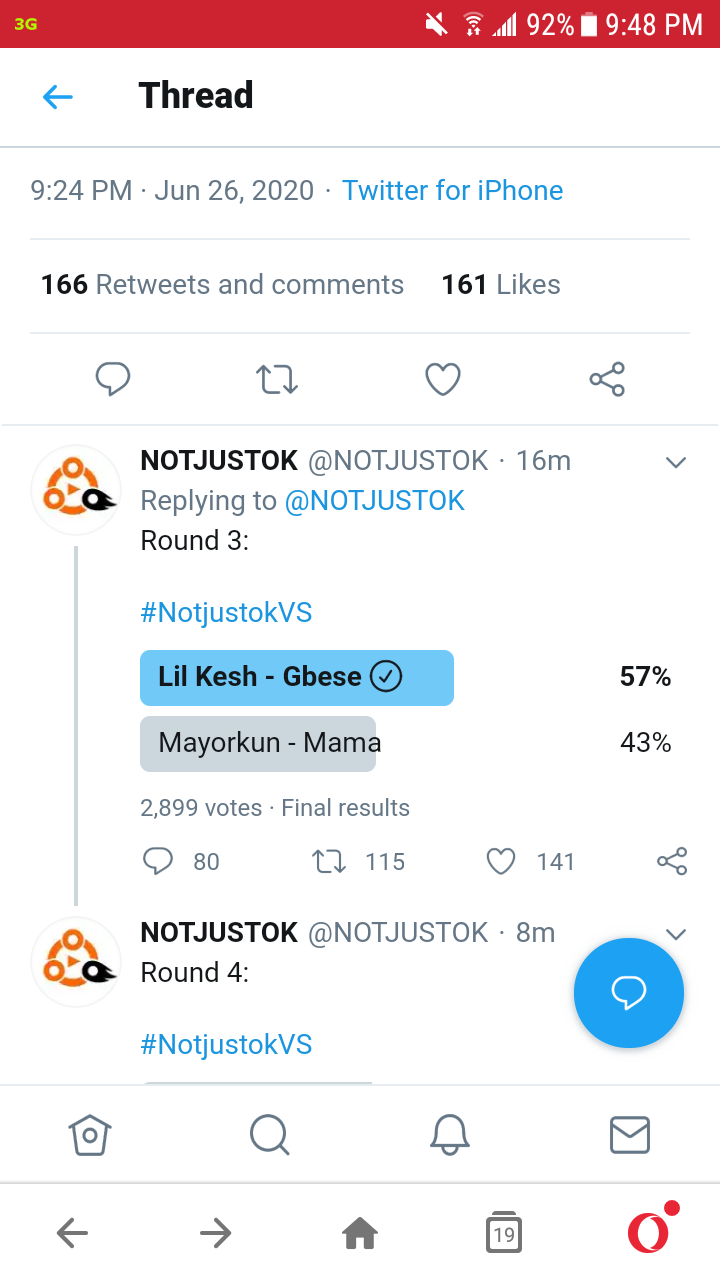Screen dimensions: 720x1280
Task: Open the #NotjustokVS hashtag in Round 3
Action: tap(226, 612)
